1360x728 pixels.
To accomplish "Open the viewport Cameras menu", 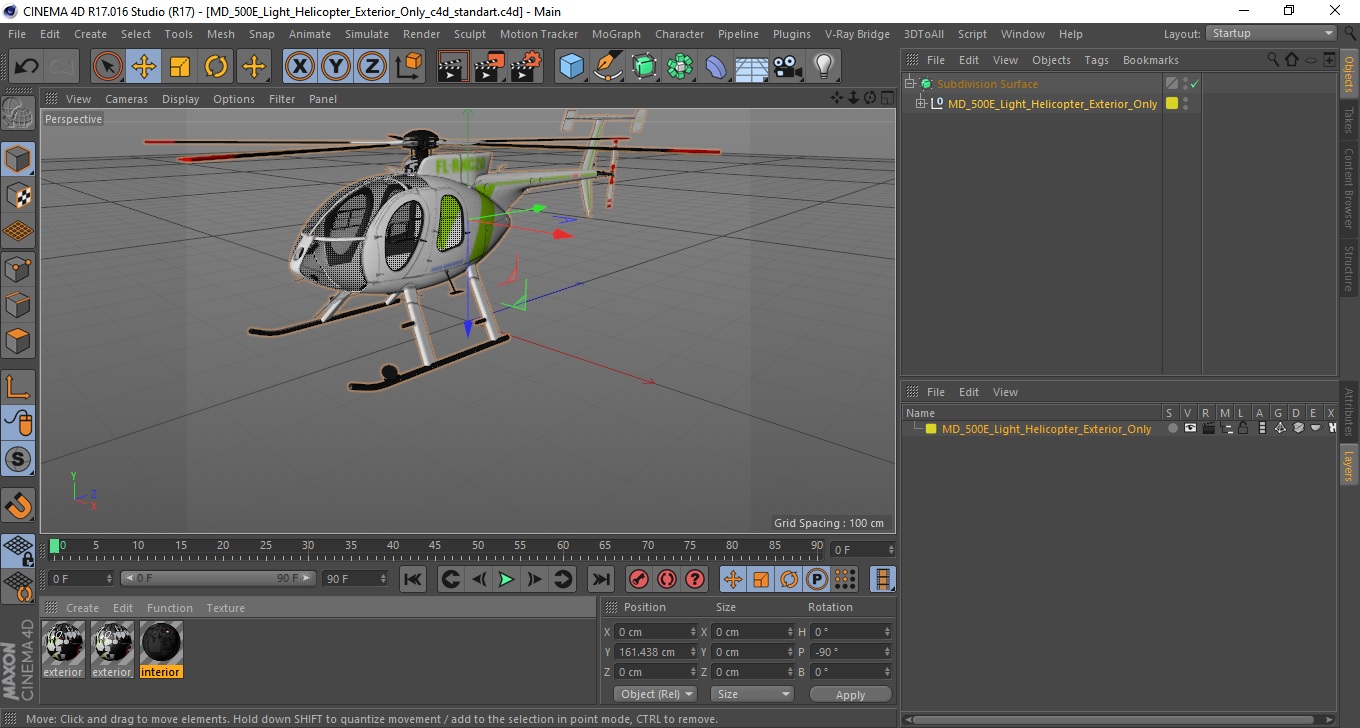I will point(126,99).
